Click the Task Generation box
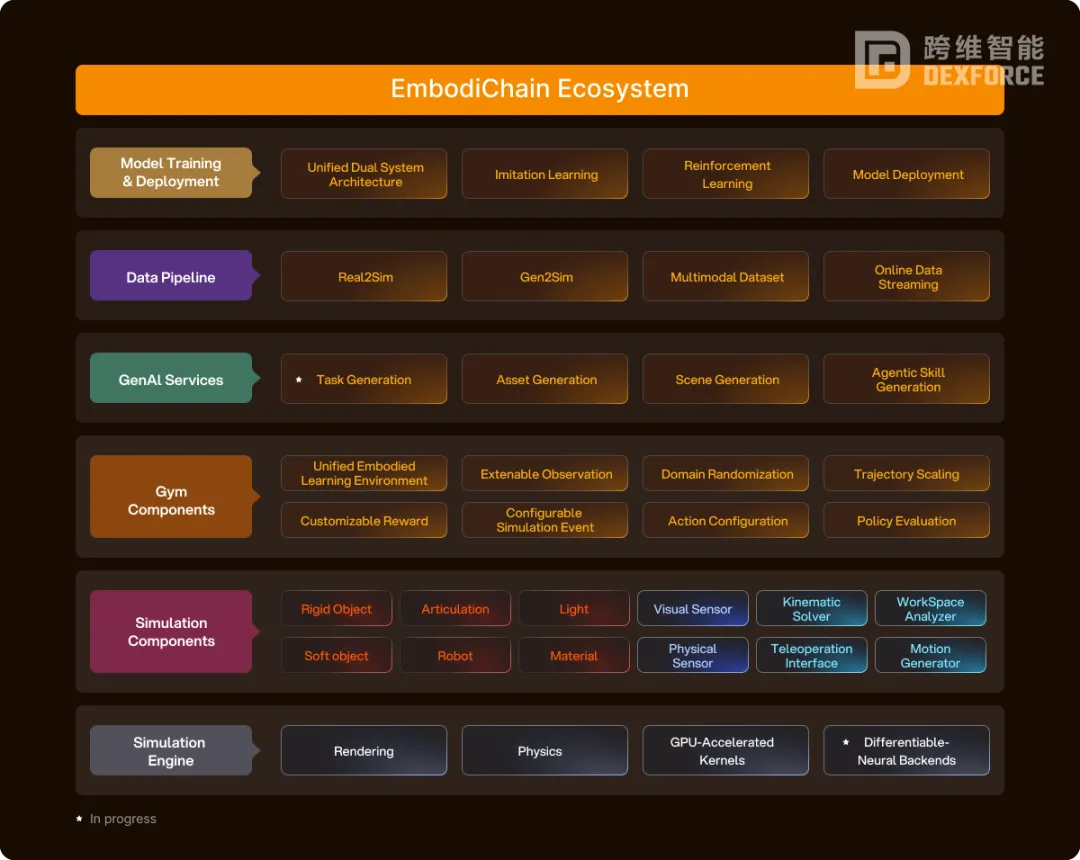 (364, 379)
